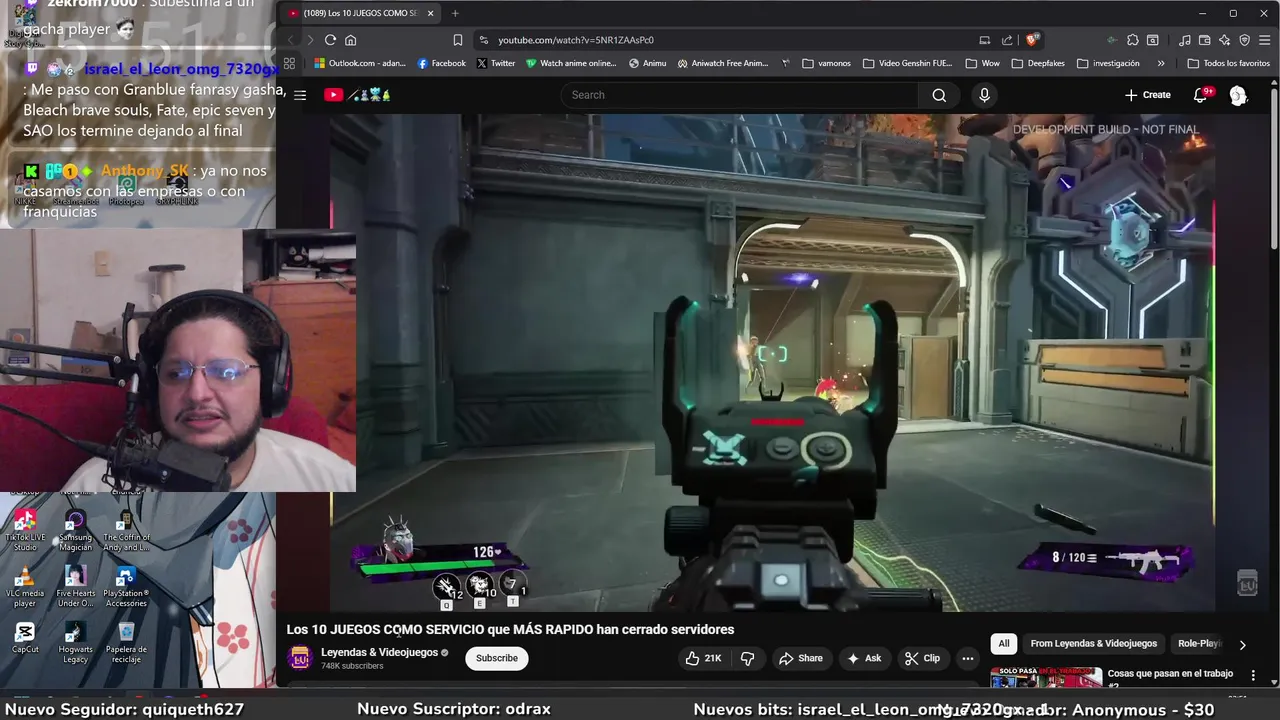Viewport: 1280px width, 720px height.
Task: Start voice search with the microphone
Action: tap(984, 95)
